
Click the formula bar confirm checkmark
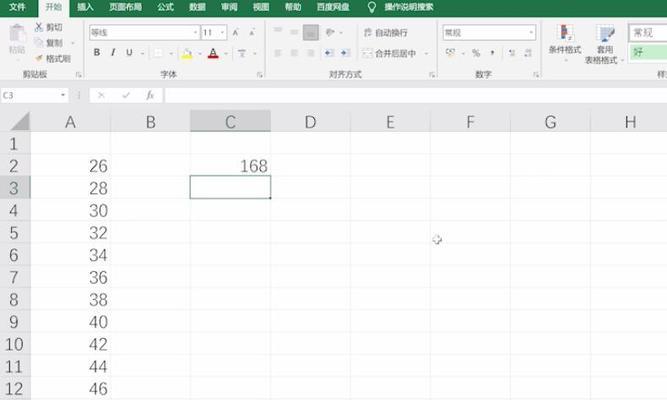[125, 95]
